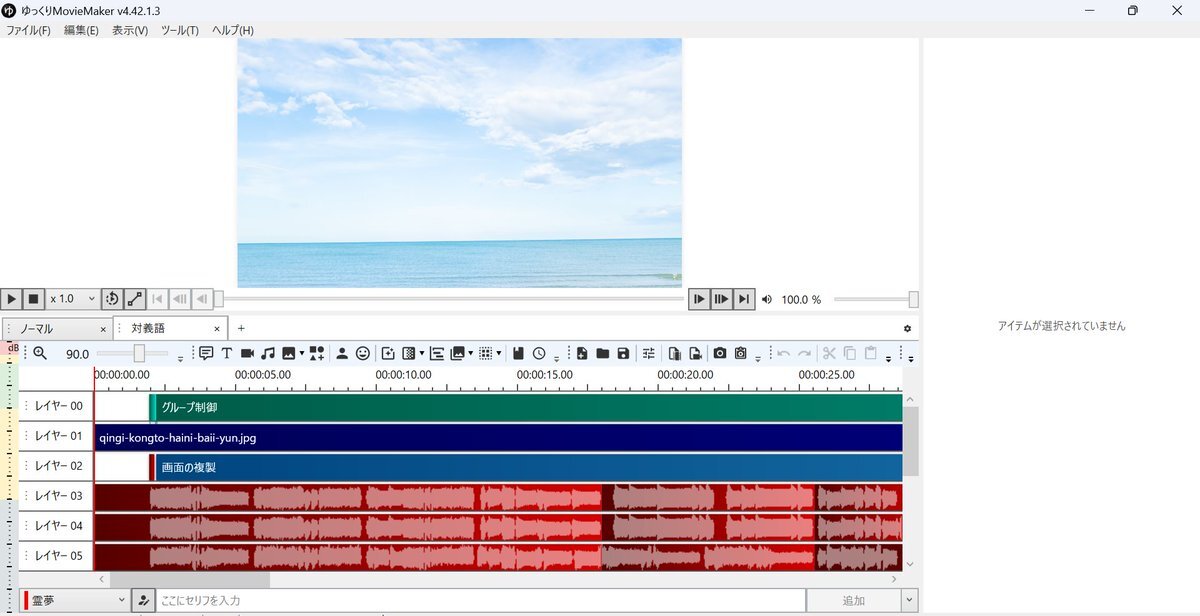Add an image item with picture icon
Screen dimensions: 1200x616
288,353
